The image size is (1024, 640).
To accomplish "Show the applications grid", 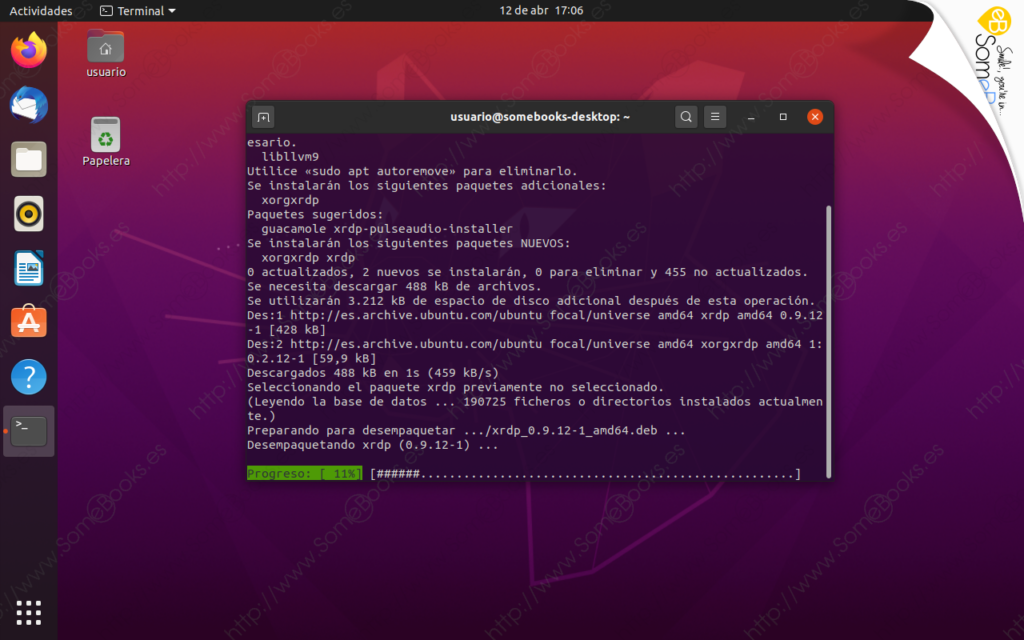I will pos(29,612).
